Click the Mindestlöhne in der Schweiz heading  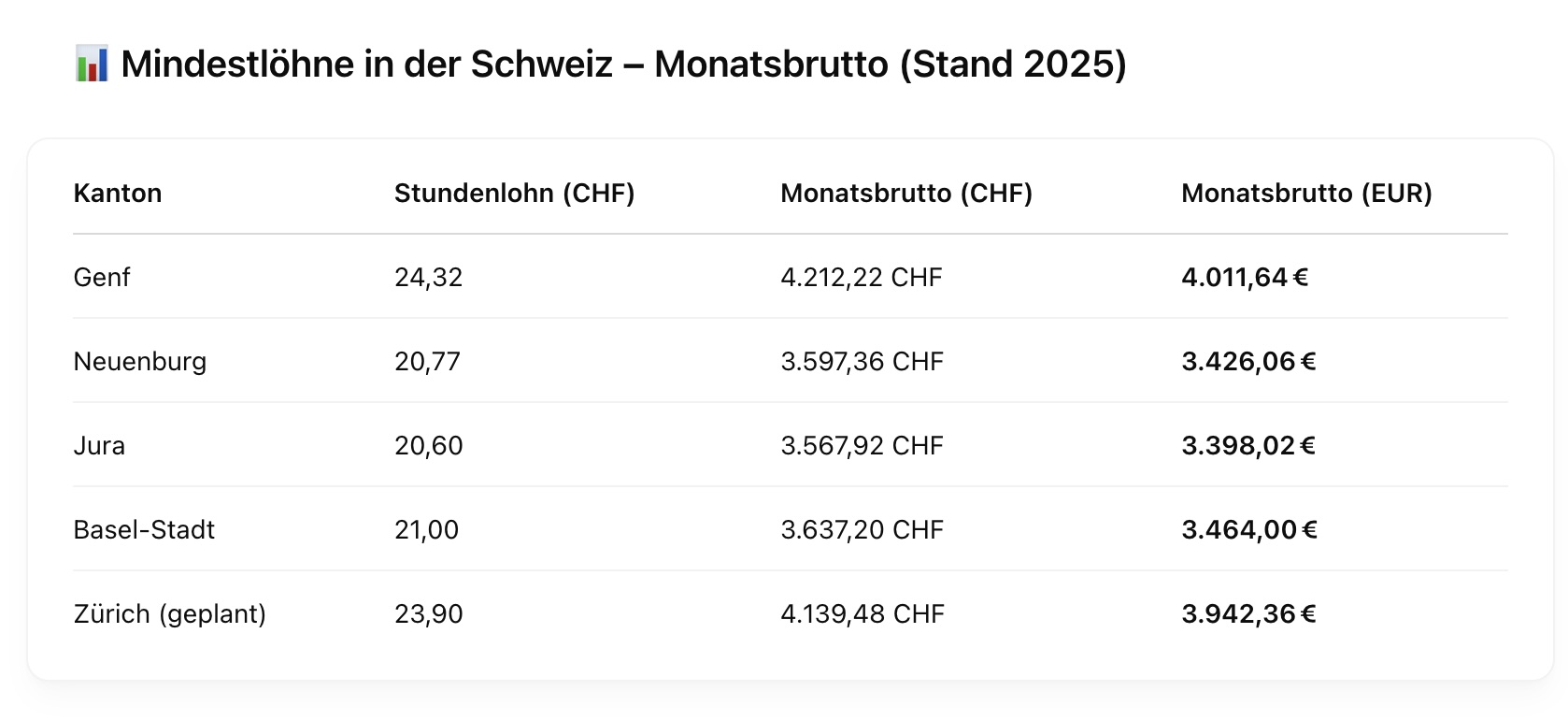[x=624, y=65]
